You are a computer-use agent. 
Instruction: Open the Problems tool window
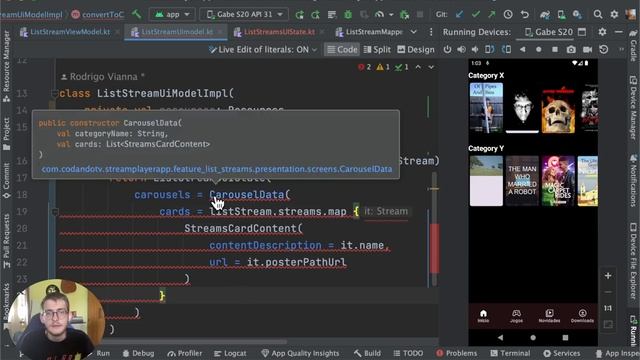pyautogui.click(x=456, y=353)
